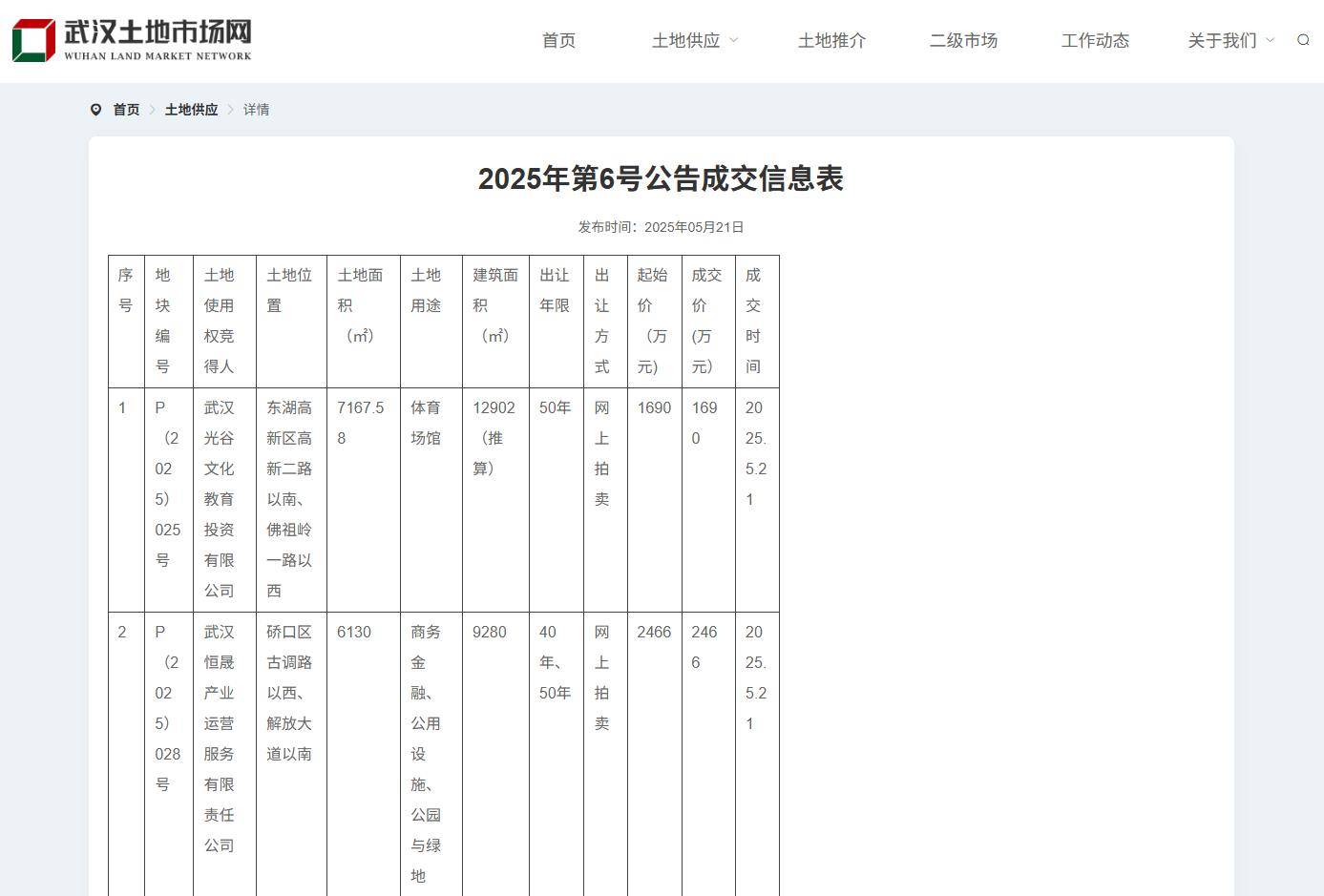Click the breadcrumb location pin icon

pos(95,110)
